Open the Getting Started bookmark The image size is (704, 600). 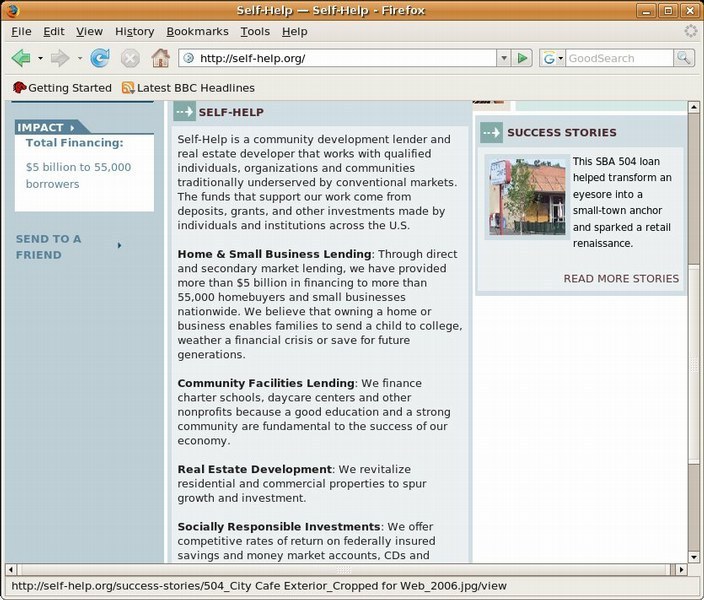pyautogui.click(x=62, y=88)
